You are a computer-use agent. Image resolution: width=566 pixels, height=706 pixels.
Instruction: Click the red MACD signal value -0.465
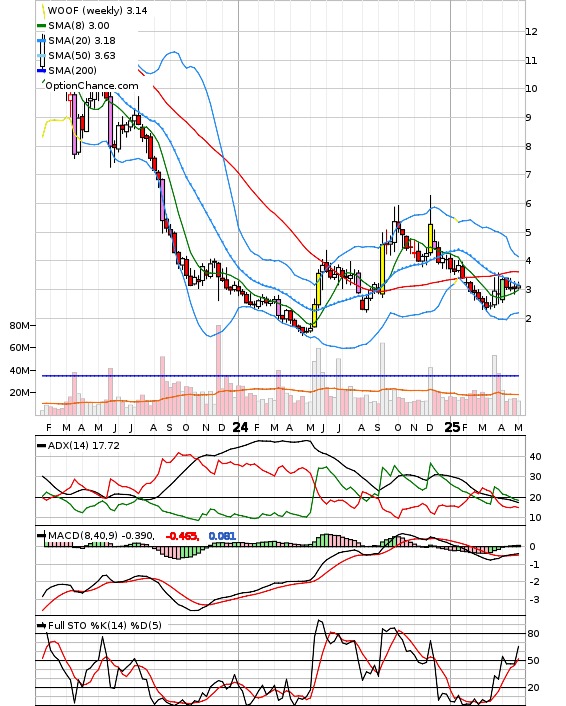click(x=182, y=536)
